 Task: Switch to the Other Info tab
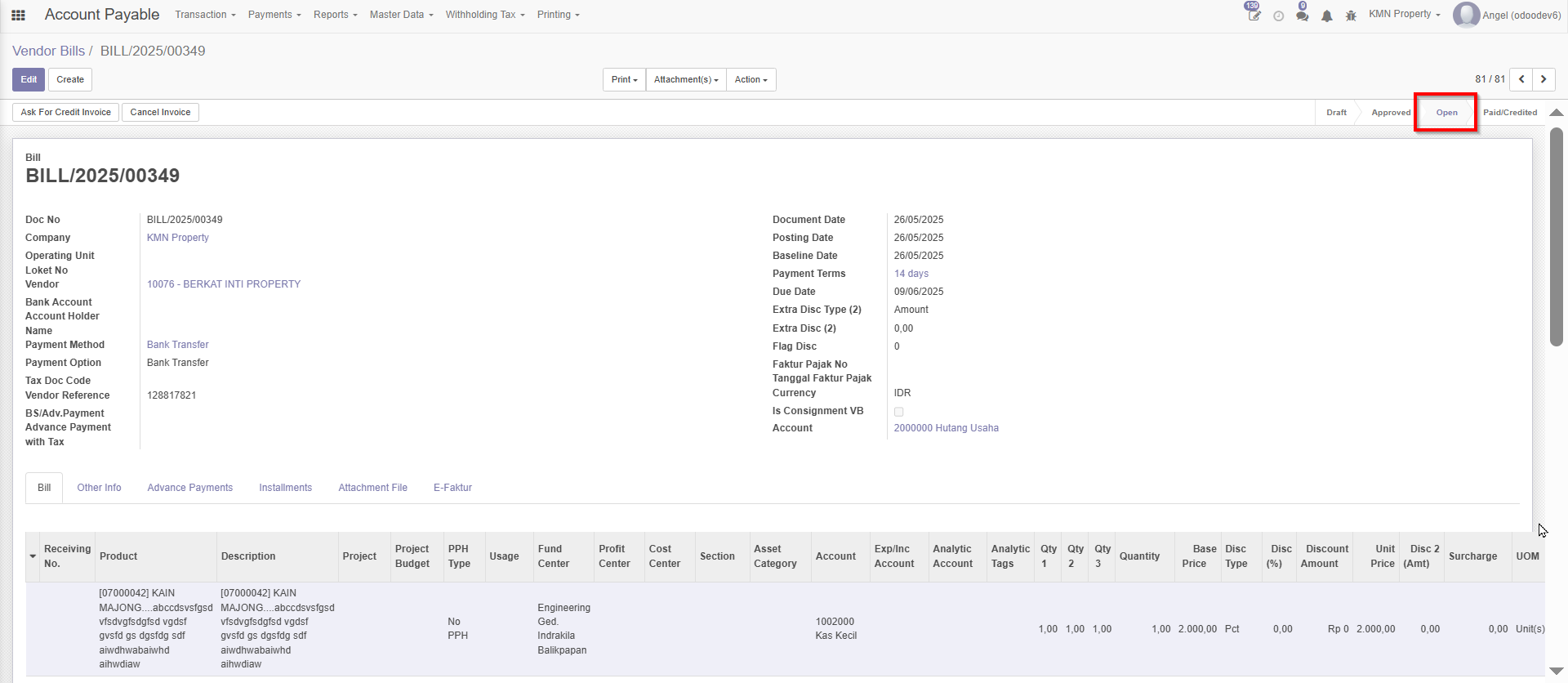coord(99,488)
